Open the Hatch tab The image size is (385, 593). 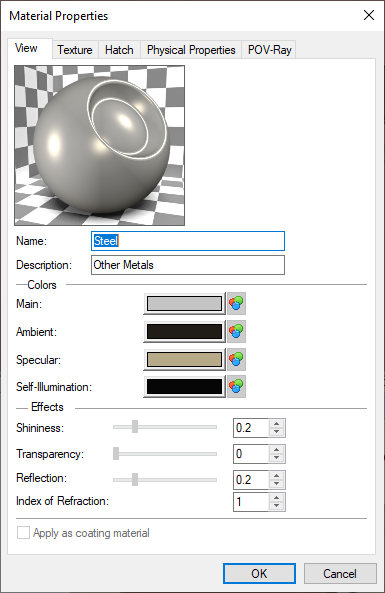(119, 50)
